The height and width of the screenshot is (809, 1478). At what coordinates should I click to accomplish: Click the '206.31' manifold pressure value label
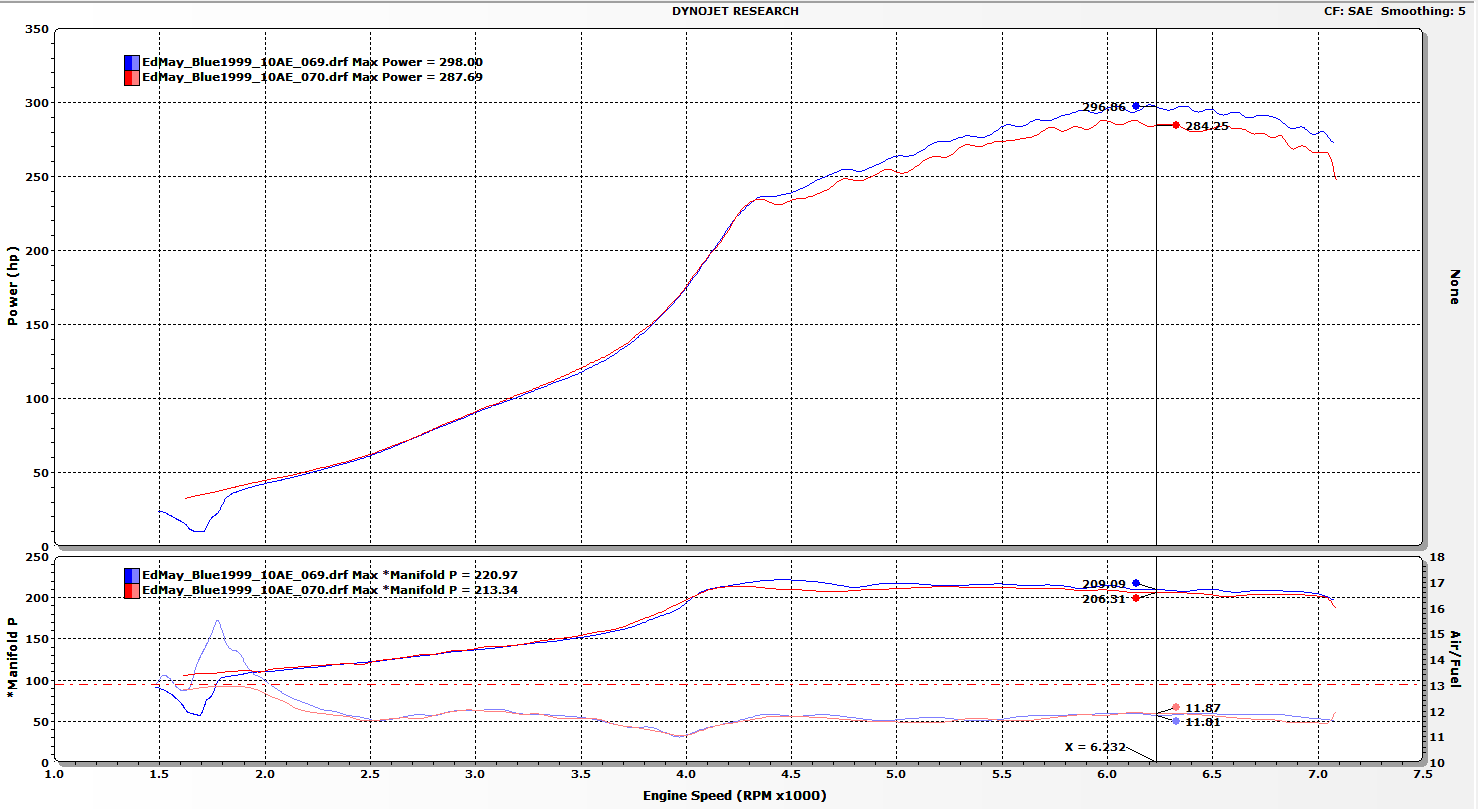[1104, 599]
